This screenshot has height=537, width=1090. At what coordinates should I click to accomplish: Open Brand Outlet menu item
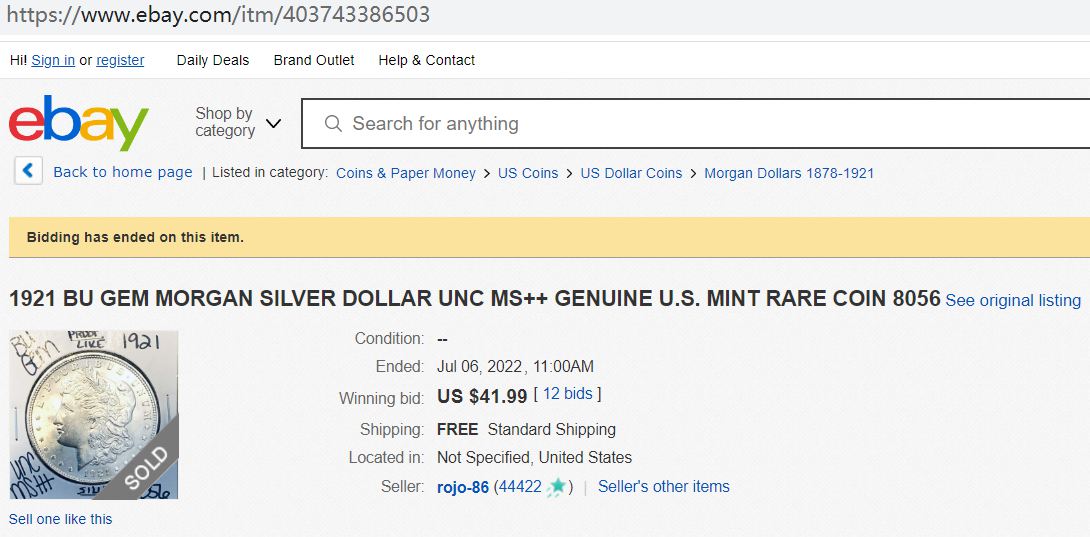click(314, 60)
